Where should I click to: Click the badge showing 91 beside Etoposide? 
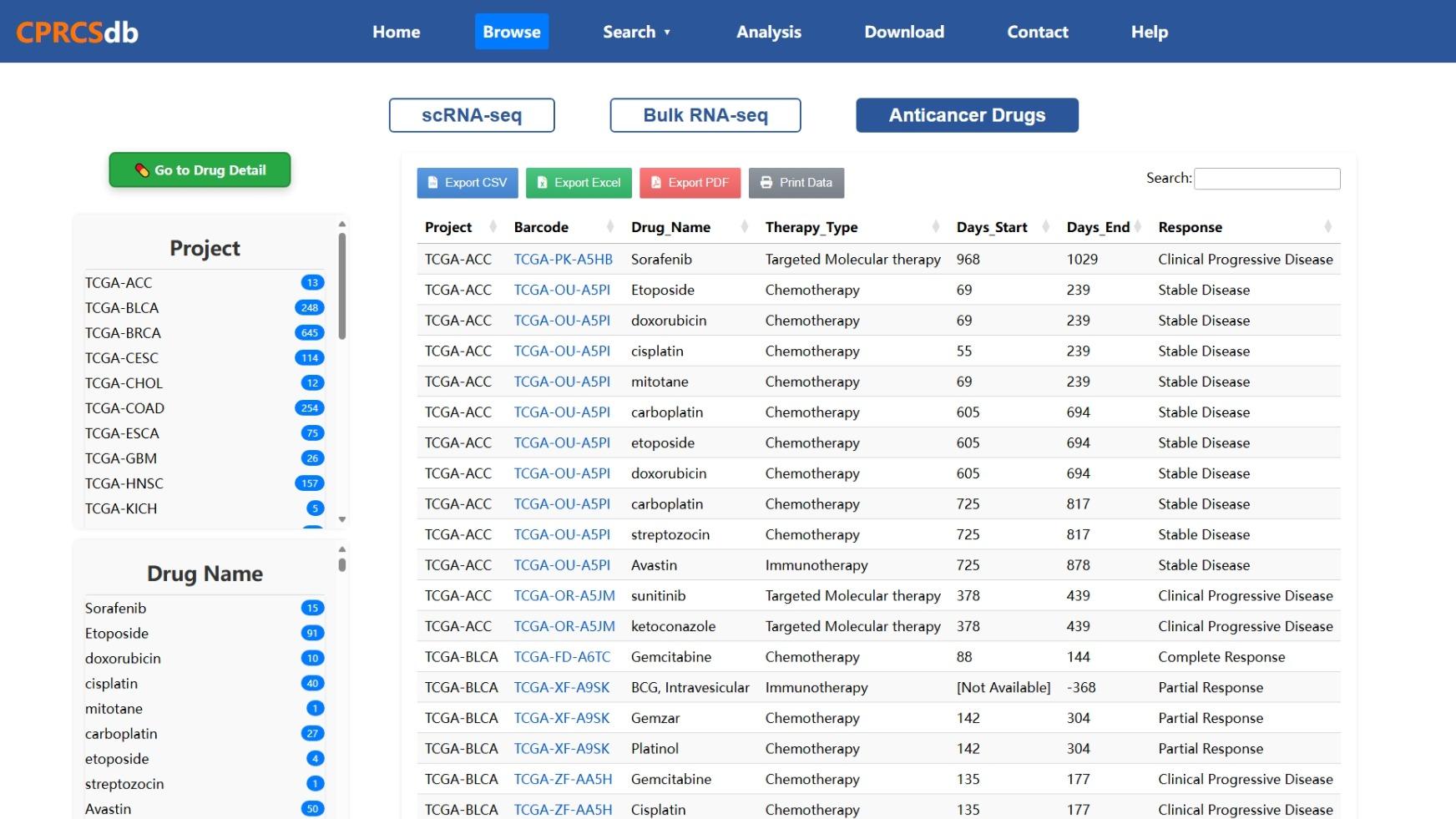(312, 633)
